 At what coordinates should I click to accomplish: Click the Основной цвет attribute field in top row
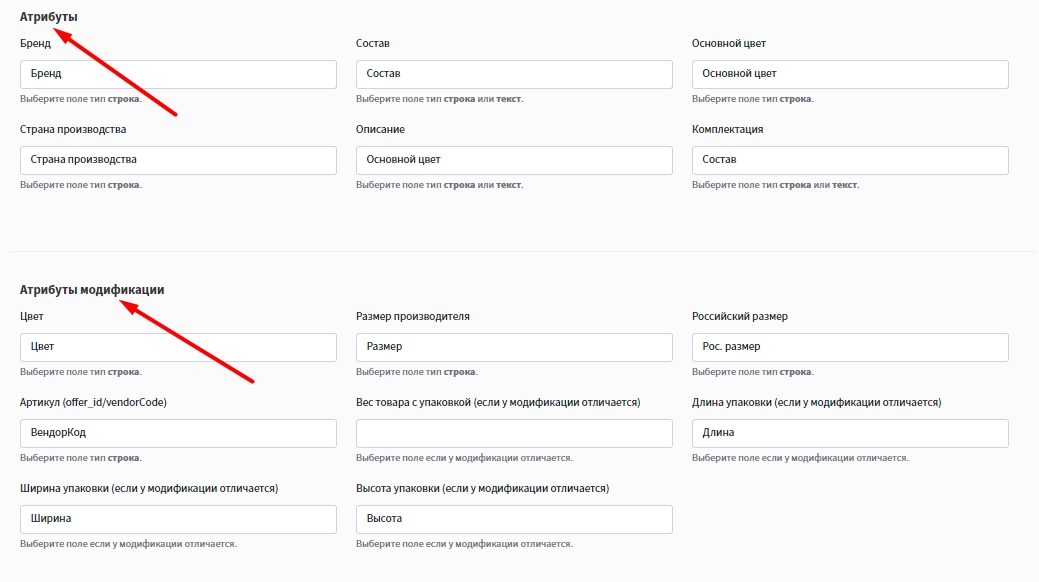(850, 74)
